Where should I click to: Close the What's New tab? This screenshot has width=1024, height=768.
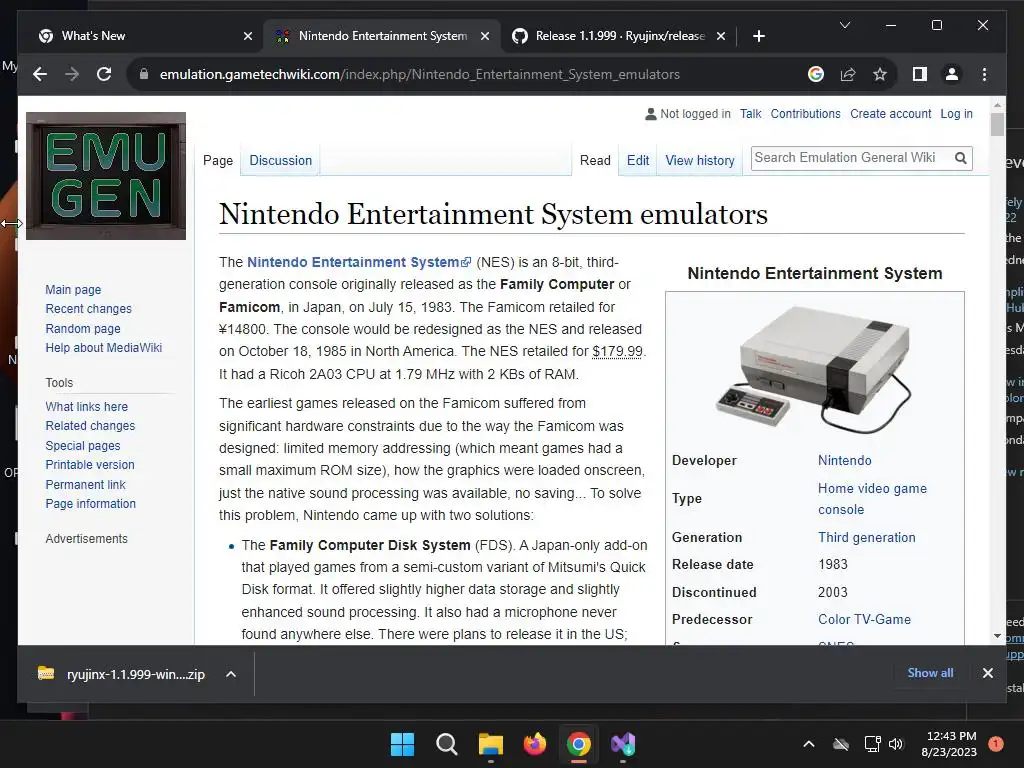pos(248,36)
